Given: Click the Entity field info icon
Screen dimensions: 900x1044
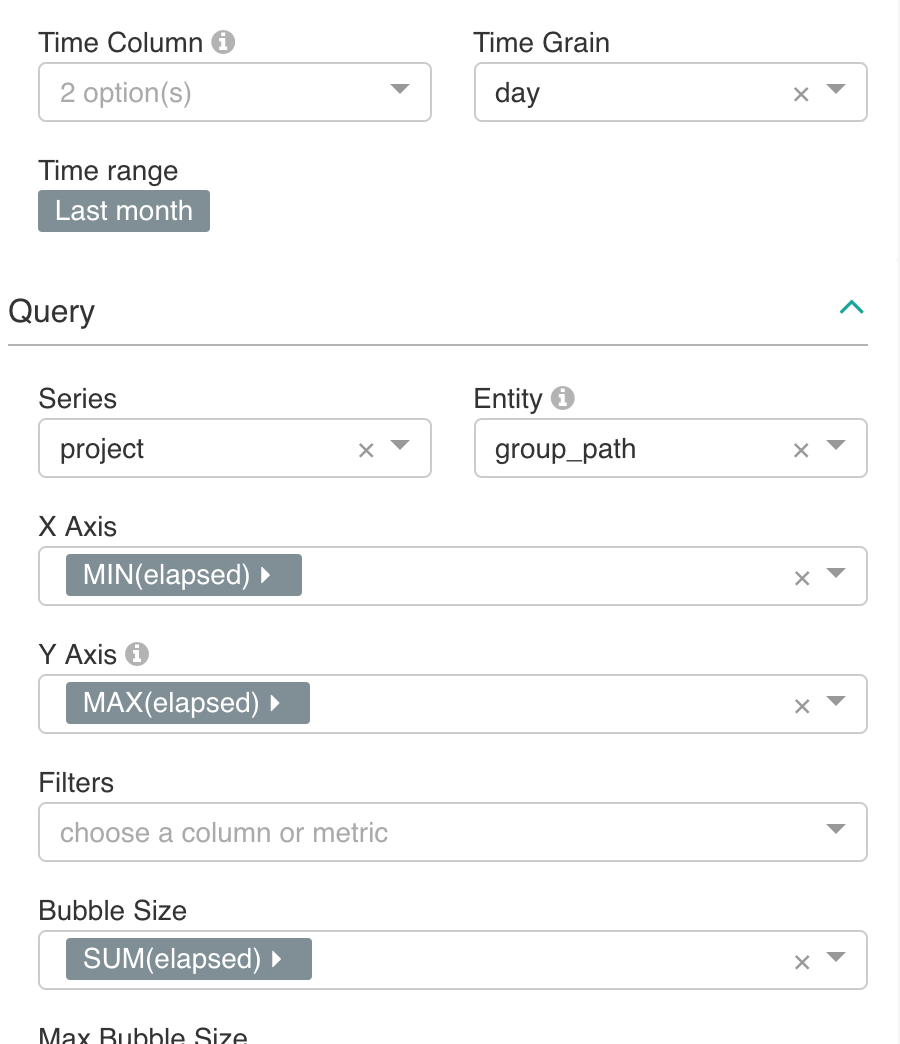Looking at the screenshot, I should tap(562, 398).
